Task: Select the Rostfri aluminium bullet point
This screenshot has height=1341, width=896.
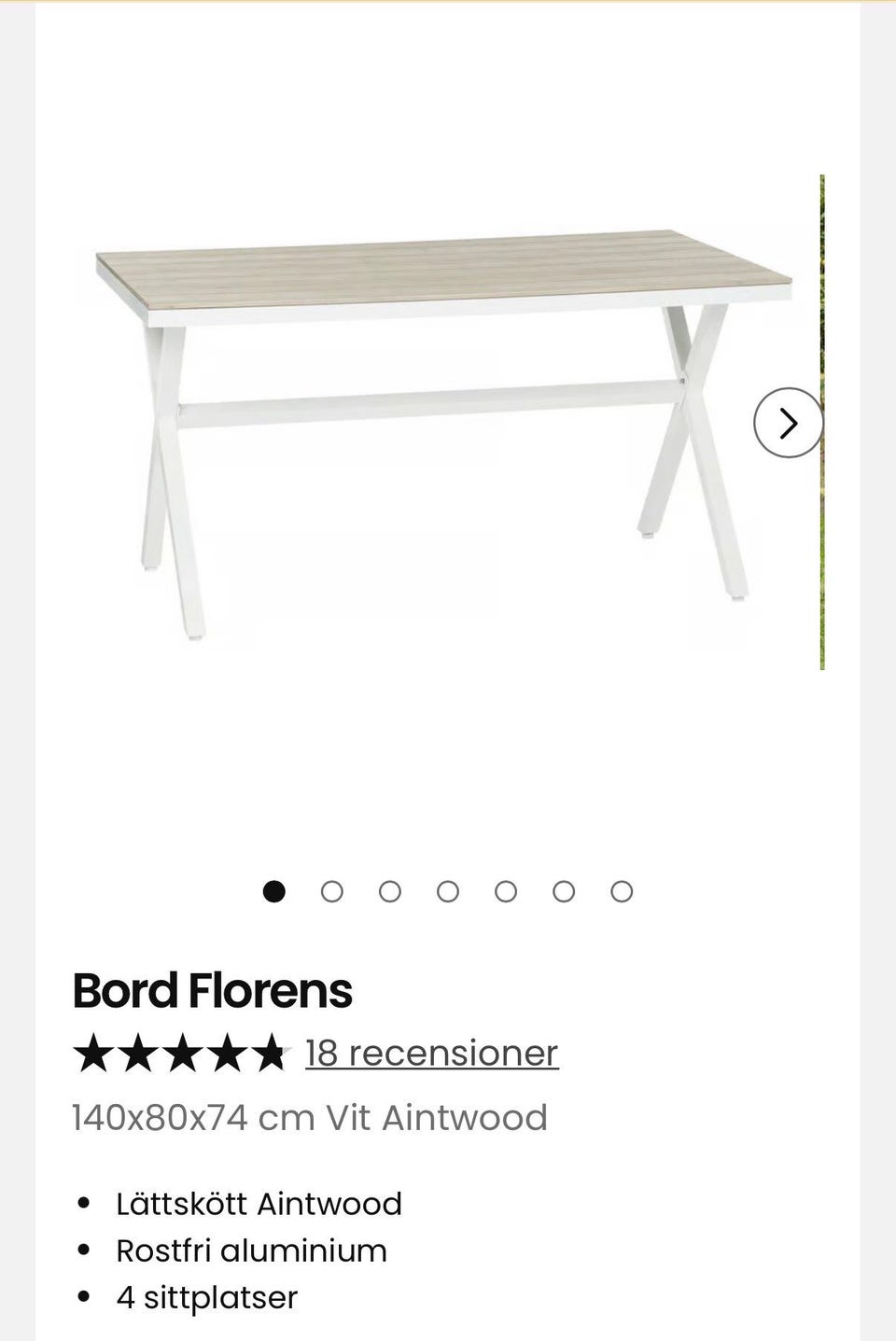Action: (x=251, y=1250)
